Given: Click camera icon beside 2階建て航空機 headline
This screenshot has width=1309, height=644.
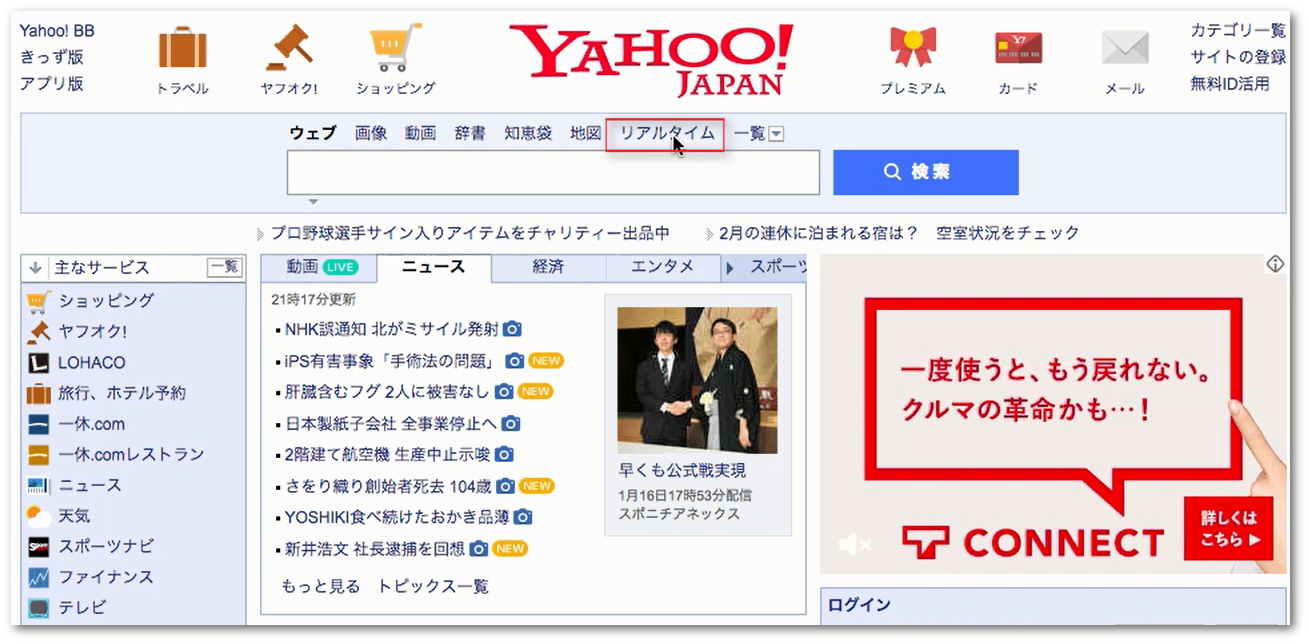Looking at the screenshot, I should click(x=504, y=455).
